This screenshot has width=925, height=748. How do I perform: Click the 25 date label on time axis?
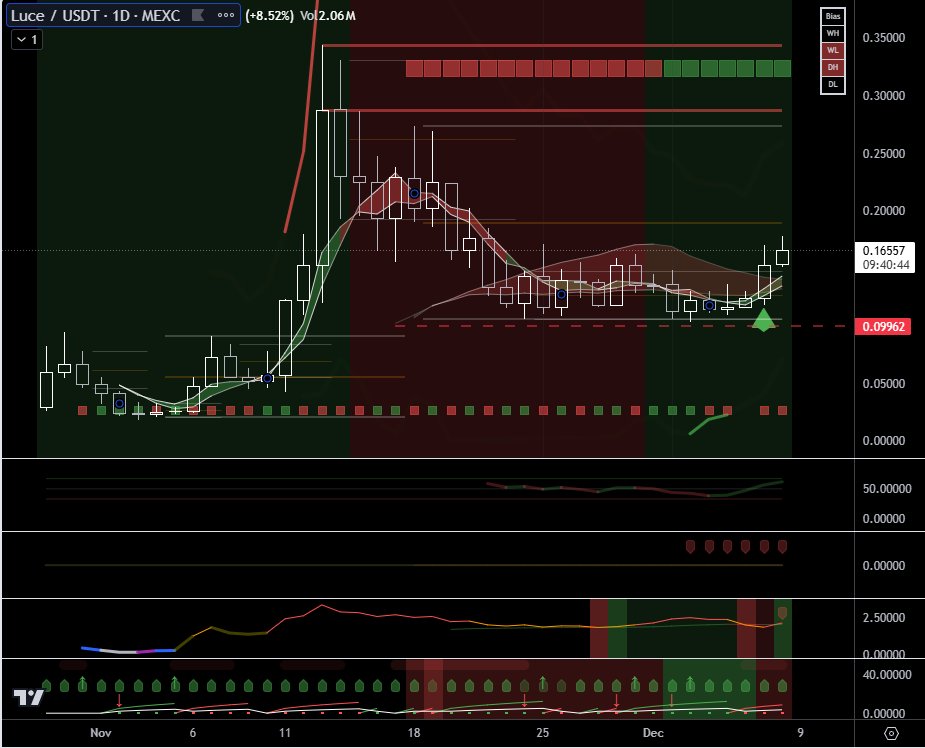click(x=542, y=733)
